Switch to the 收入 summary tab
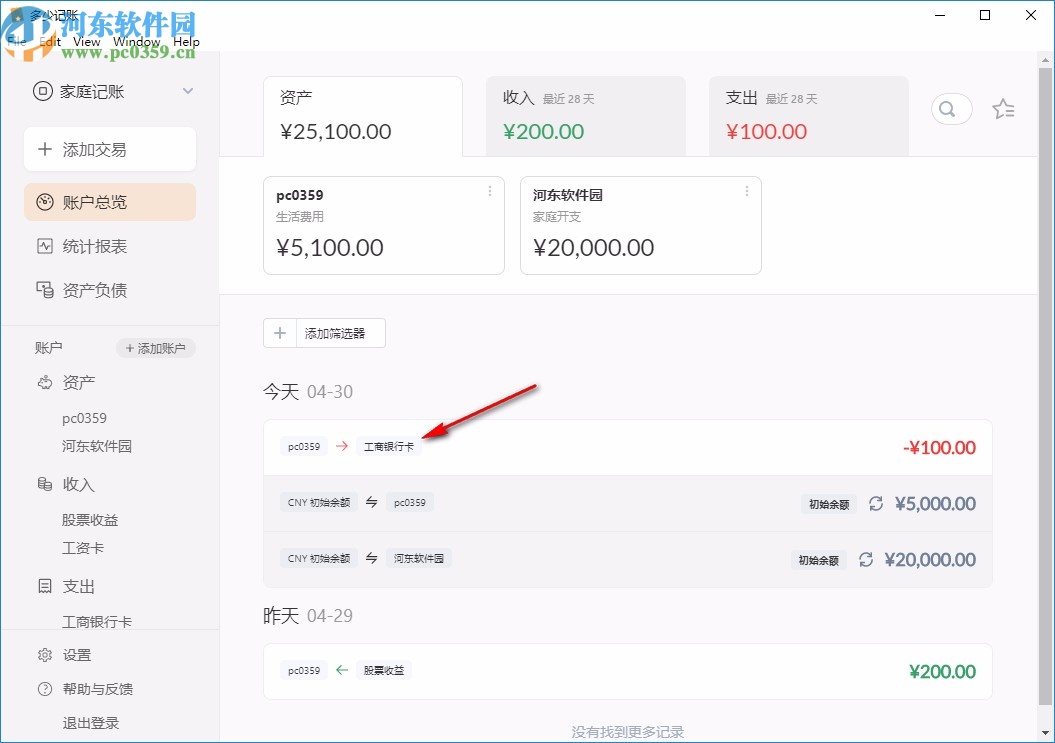 [586, 116]
